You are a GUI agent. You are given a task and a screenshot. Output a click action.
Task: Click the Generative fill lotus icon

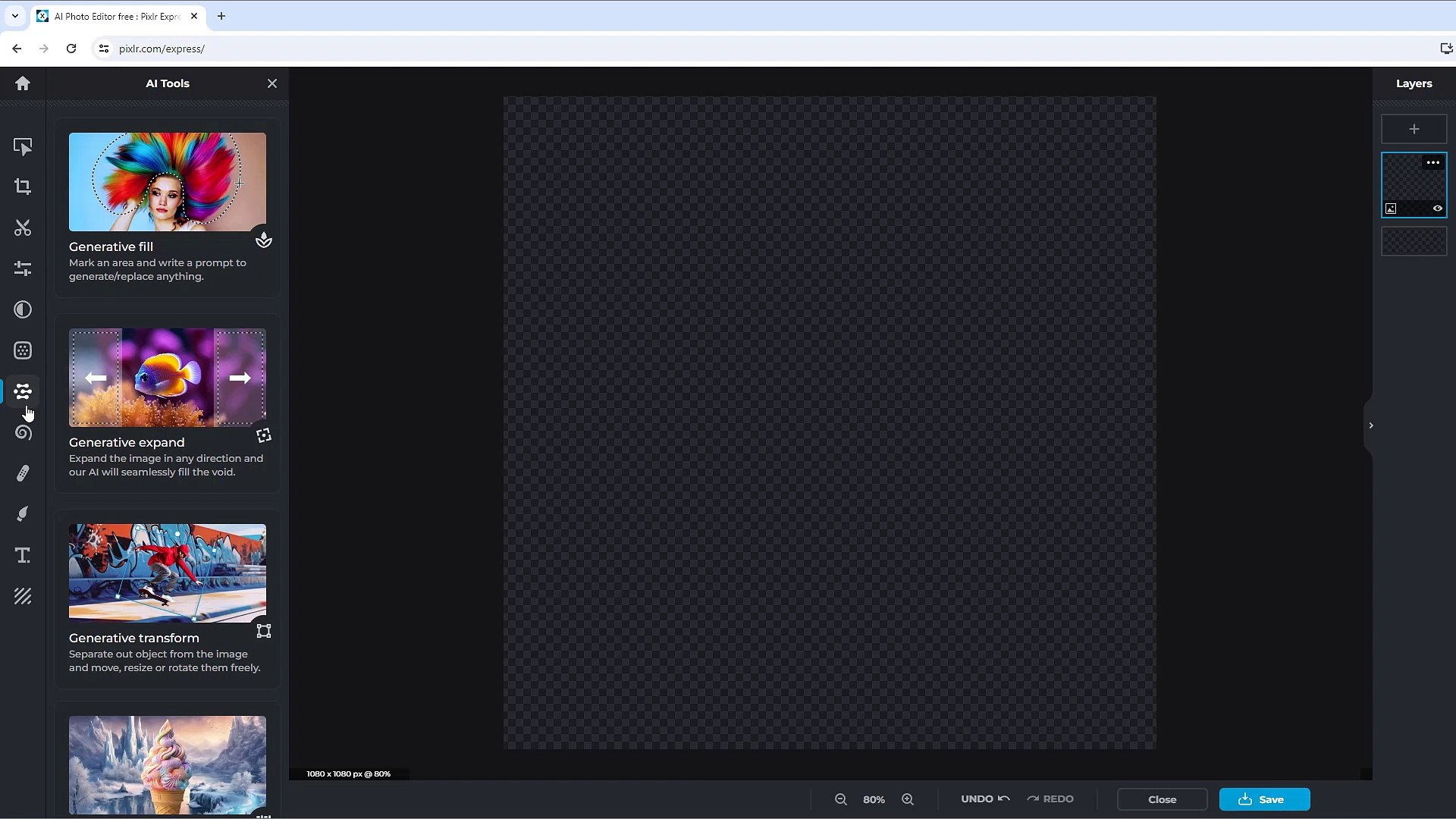pyautogui.click(x=263, y=240)
